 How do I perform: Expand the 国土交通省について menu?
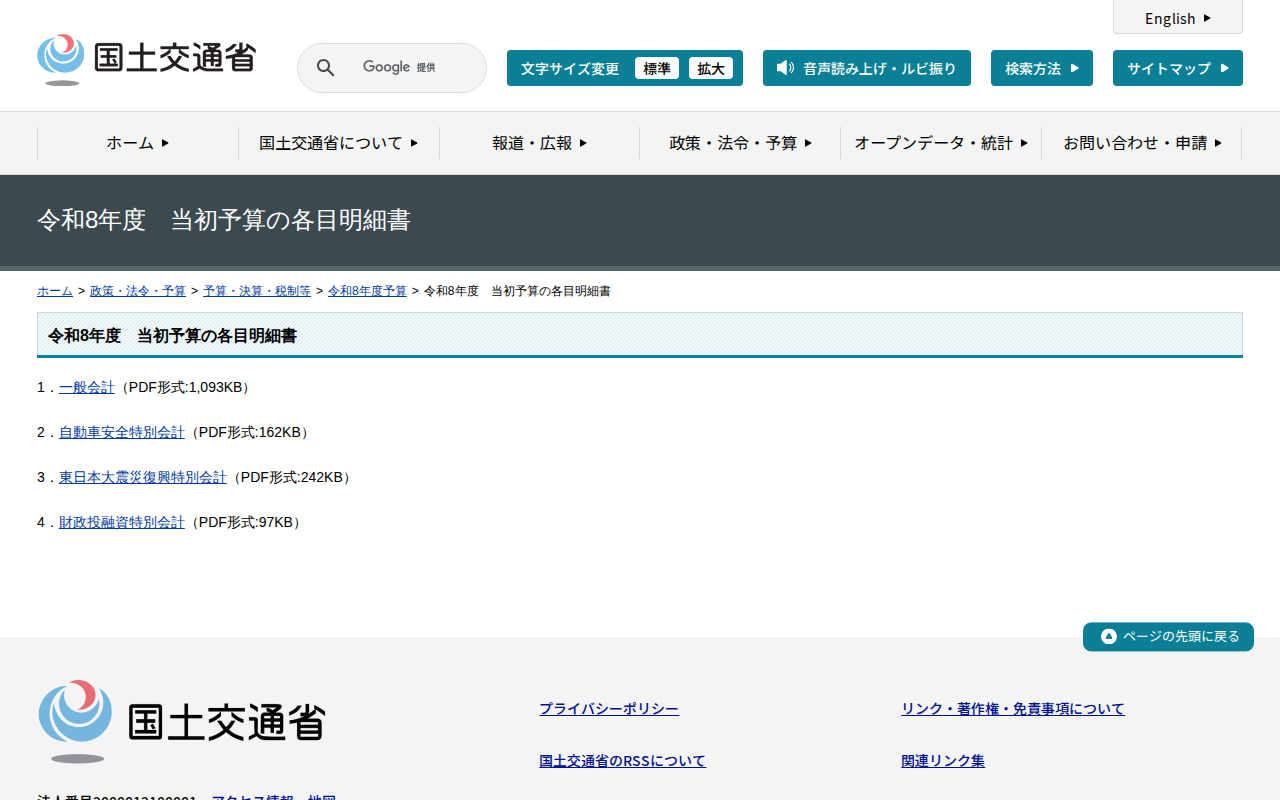point(339,143)
